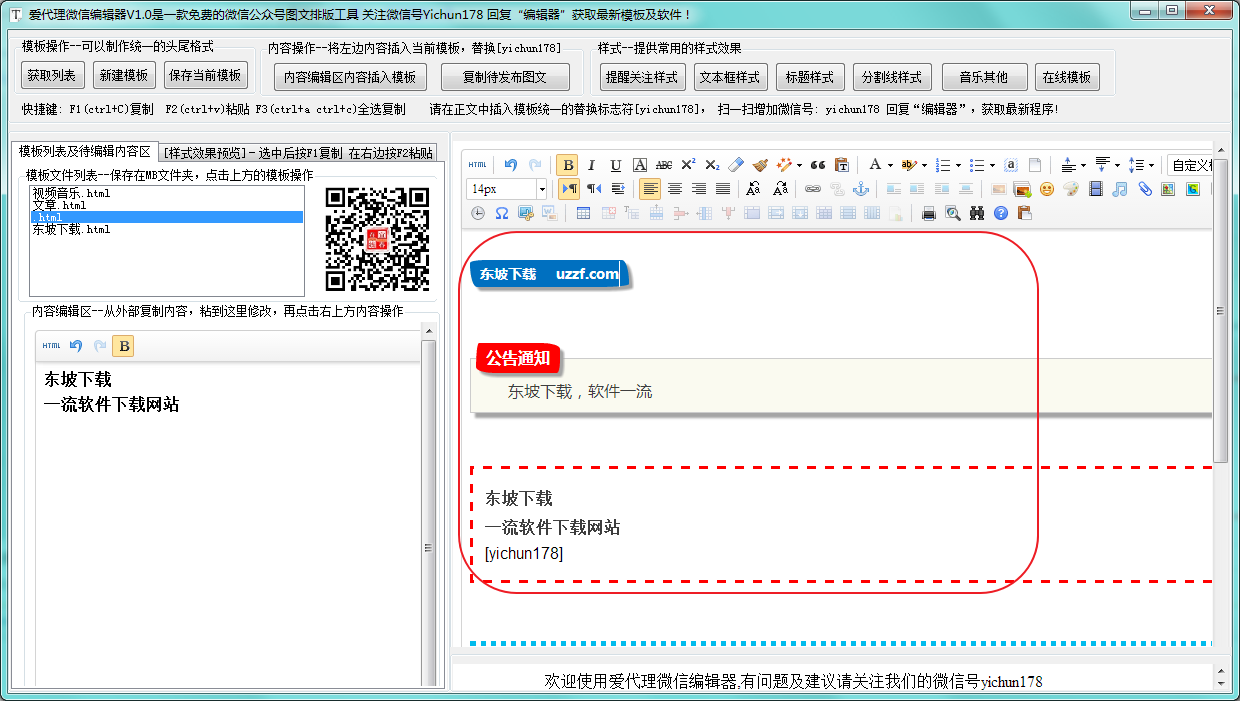Open 文本框样式 styles

[730, 77]
